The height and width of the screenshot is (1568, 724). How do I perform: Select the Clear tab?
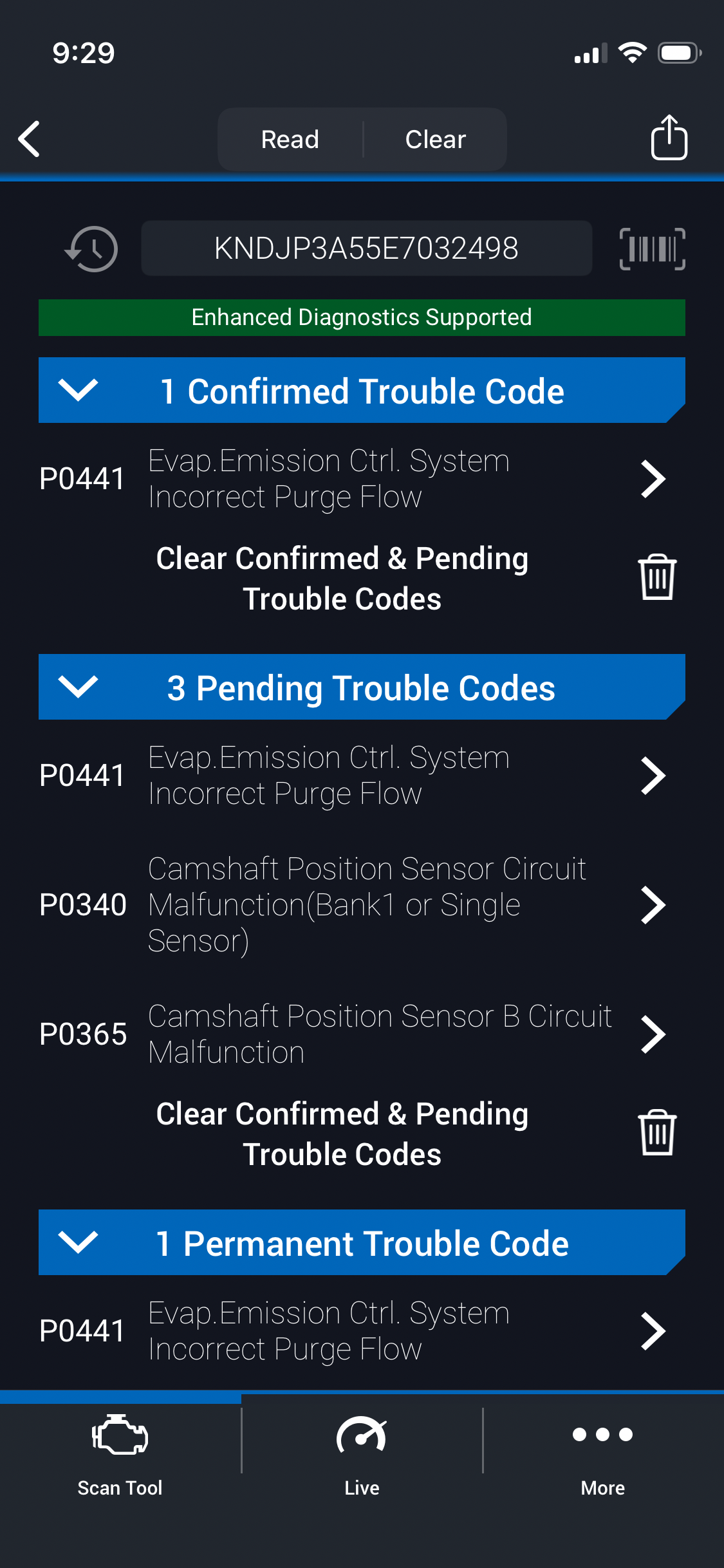(x=436, y=139)
